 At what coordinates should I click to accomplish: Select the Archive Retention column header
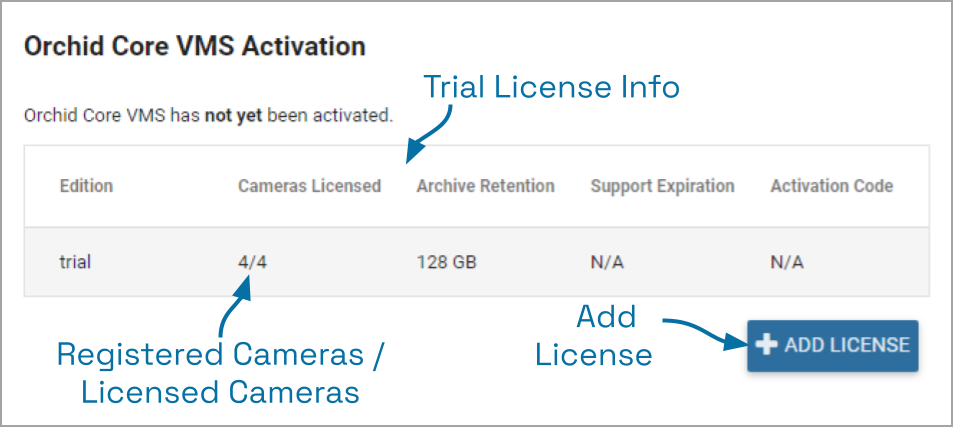point(485,186)
